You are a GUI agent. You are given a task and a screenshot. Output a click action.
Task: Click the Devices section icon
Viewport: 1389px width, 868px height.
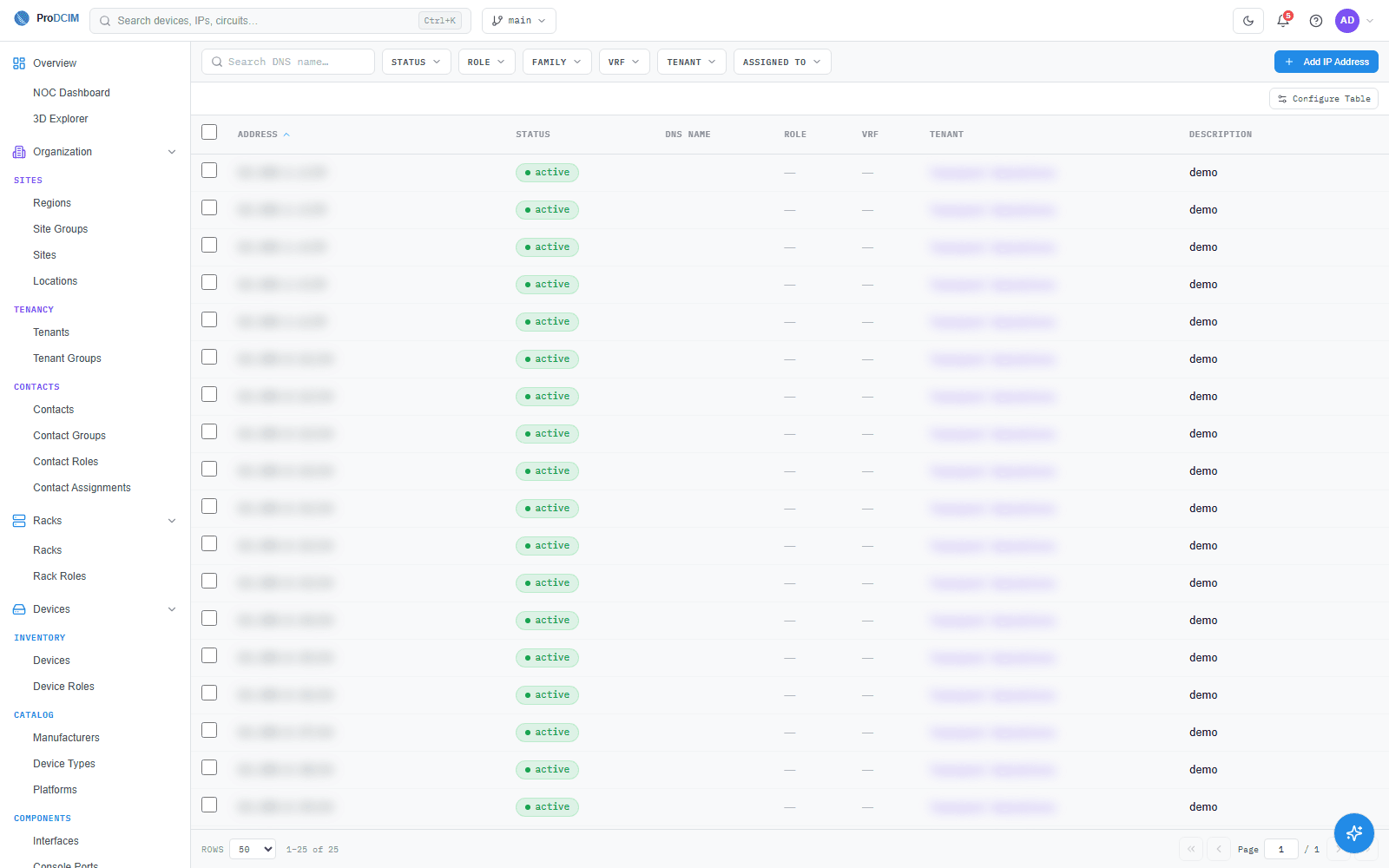tap(19, 609)
